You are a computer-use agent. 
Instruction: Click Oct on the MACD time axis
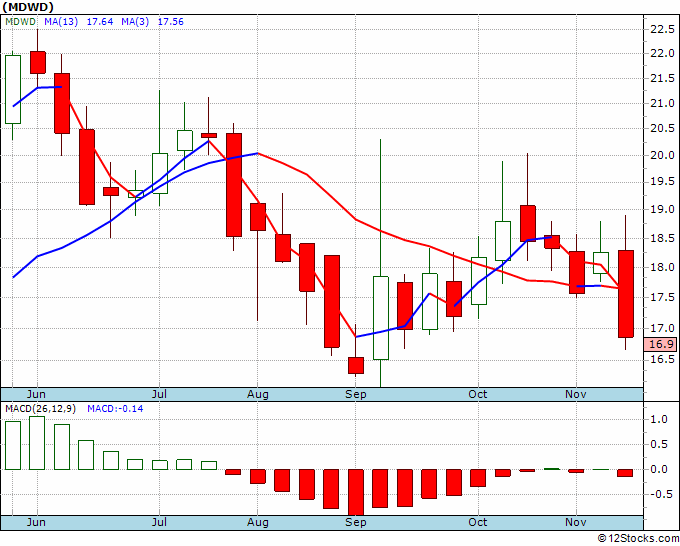click(x=478, y=522)
